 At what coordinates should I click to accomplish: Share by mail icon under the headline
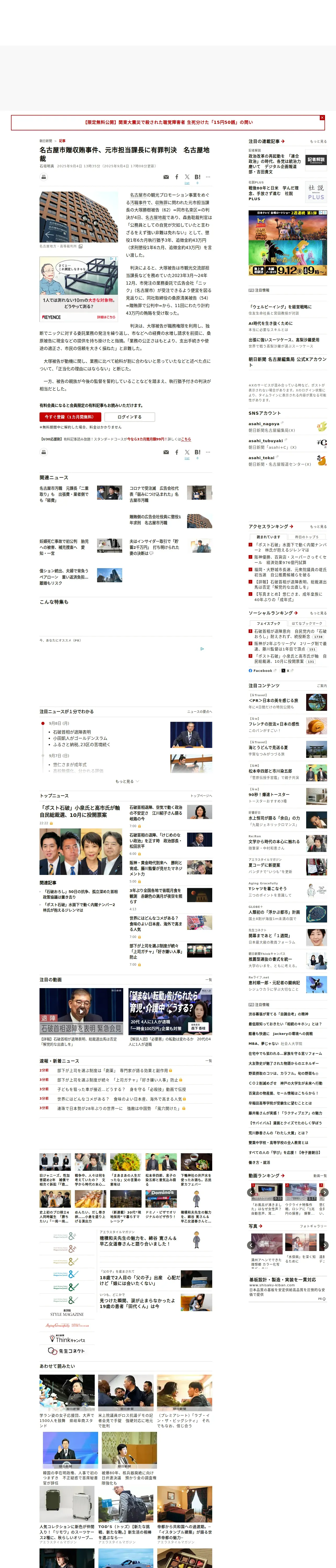click(166, 177)
